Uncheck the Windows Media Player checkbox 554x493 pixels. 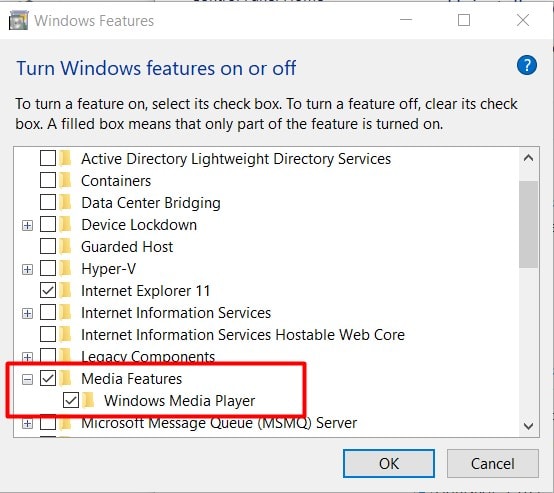pos(71,400)
